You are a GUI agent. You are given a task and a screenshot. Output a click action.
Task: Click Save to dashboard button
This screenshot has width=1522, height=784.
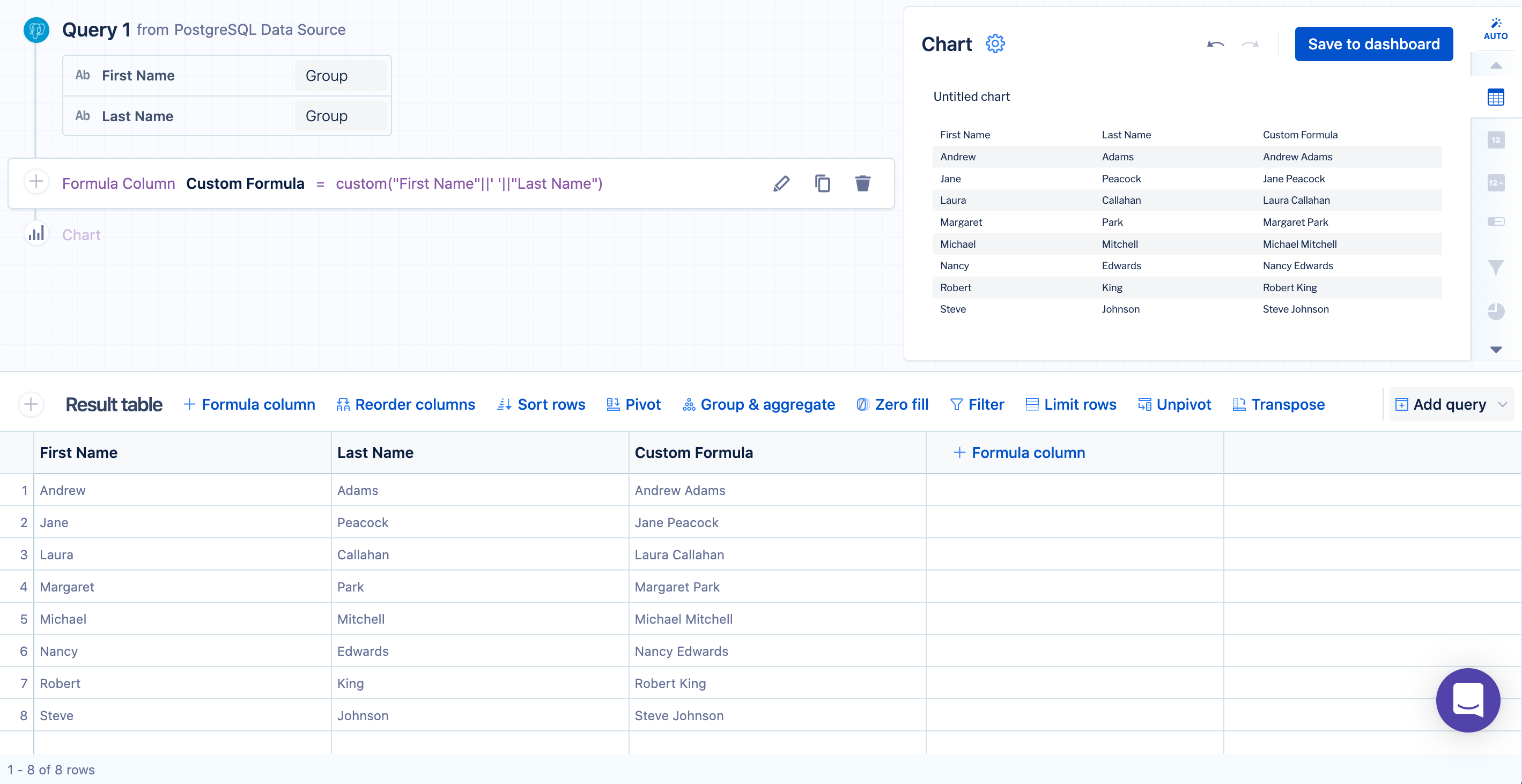coord(1373,45)
